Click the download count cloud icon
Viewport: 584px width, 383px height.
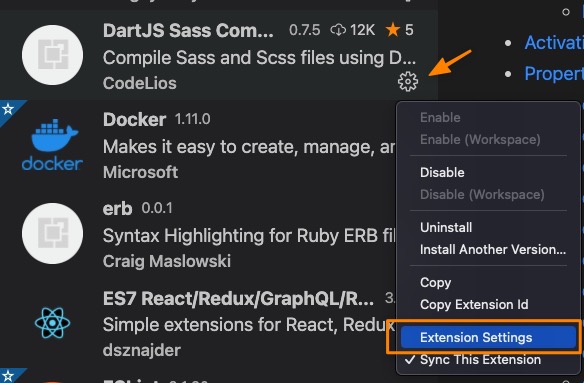pos(338,30)
